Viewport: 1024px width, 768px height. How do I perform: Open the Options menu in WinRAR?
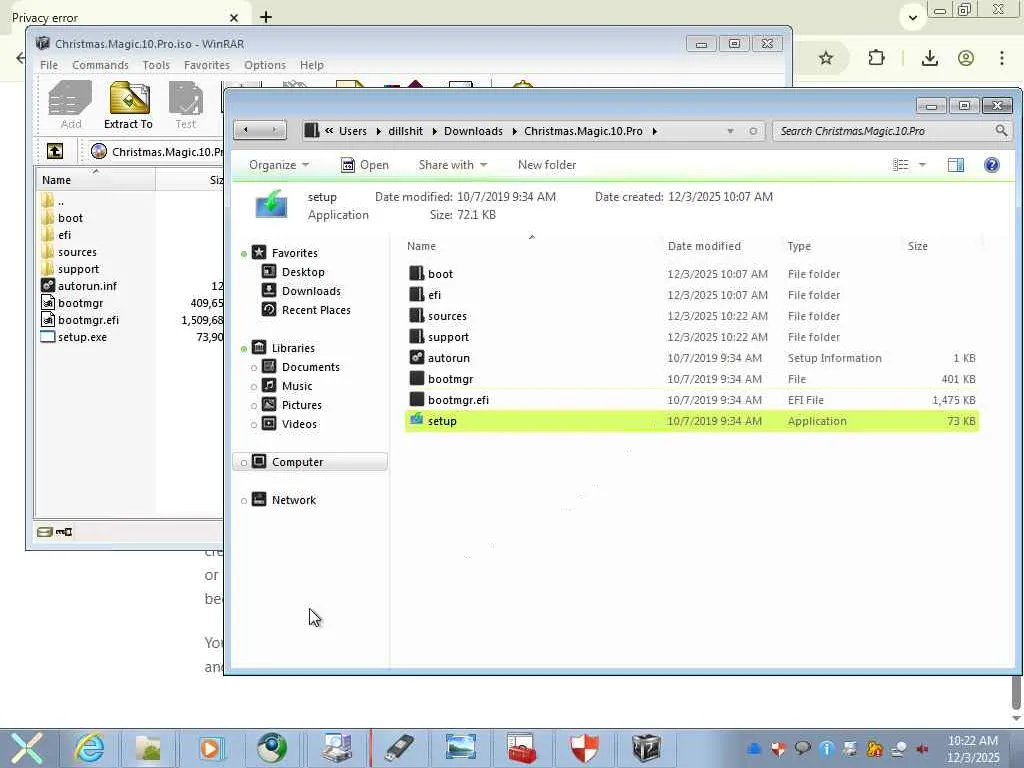pos(264,65)
